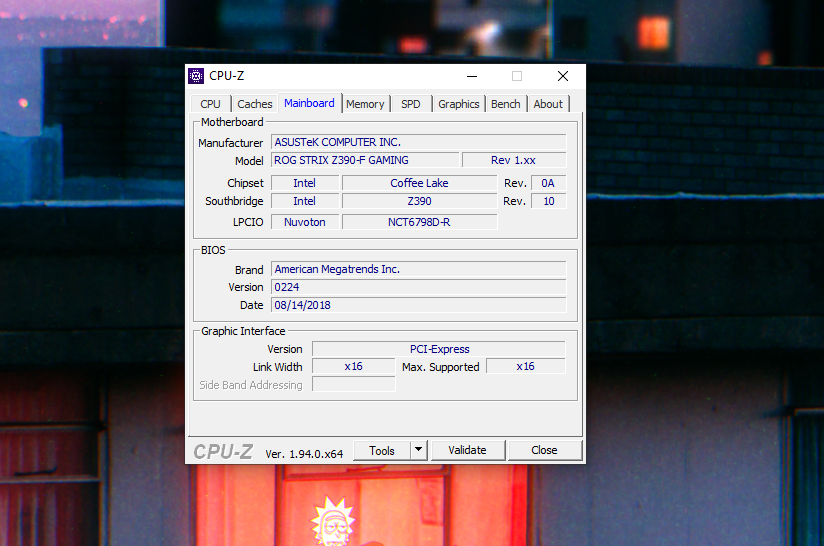Click the CPU-Z app icon in title bar
This screenshot has height=546, width=824.
click(x=196, y=76)
